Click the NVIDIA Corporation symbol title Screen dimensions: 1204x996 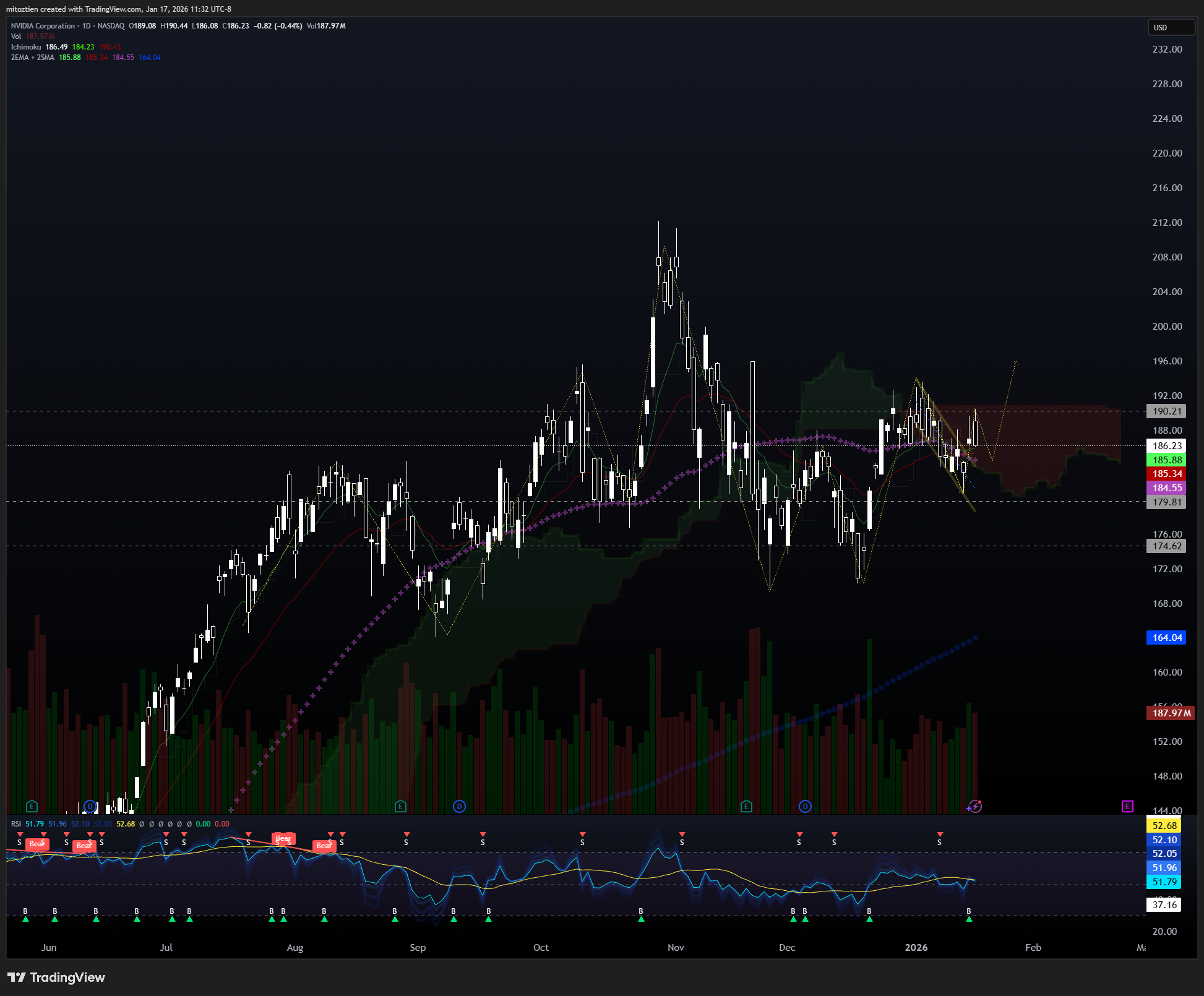coord(43,26)
